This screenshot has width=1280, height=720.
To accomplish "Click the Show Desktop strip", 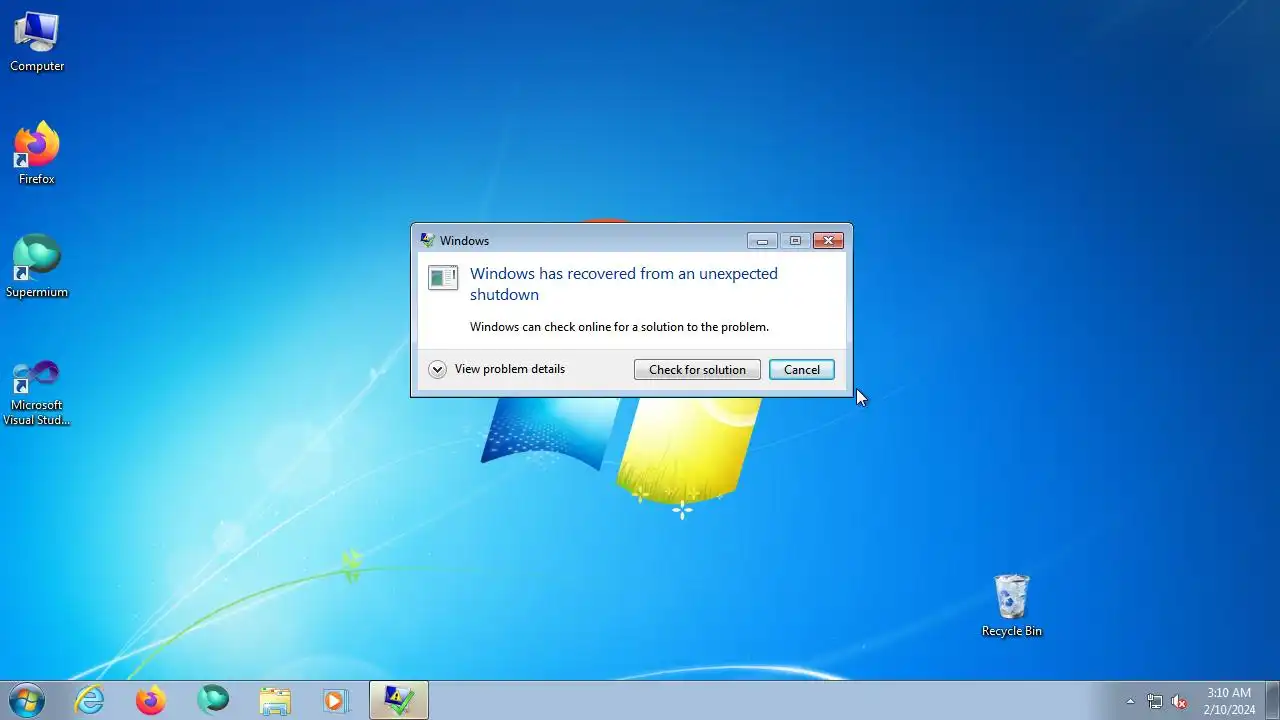I will (x=1272, y=700).
